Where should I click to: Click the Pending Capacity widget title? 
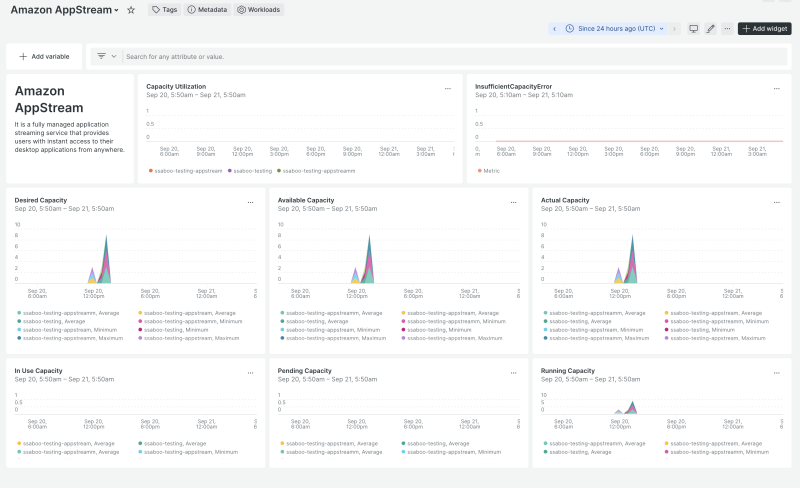pos(304,371)
